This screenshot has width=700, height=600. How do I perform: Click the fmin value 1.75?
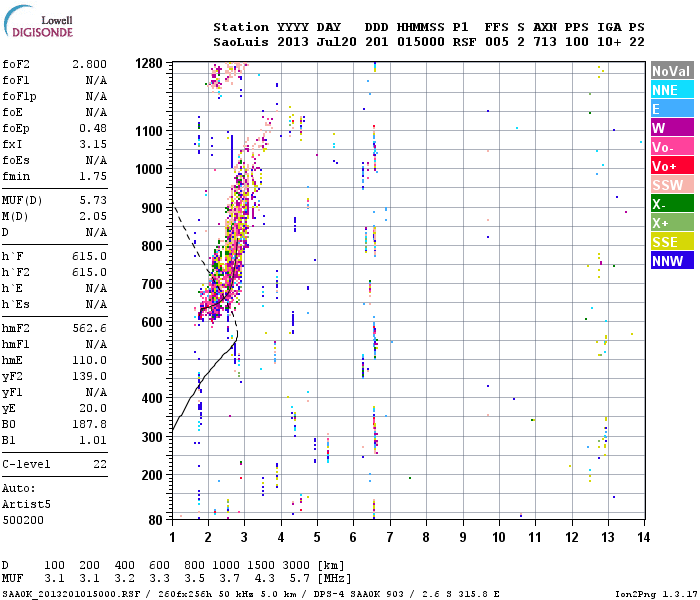(93, 177)
